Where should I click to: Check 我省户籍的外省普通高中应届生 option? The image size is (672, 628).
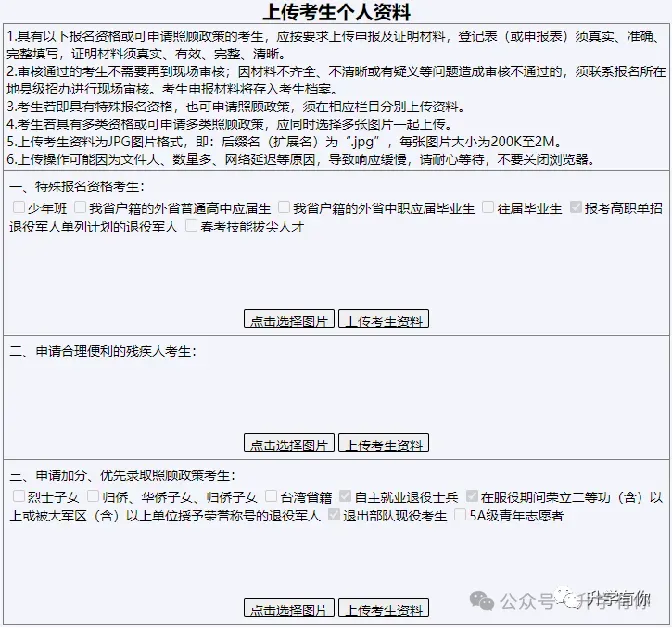80,207
